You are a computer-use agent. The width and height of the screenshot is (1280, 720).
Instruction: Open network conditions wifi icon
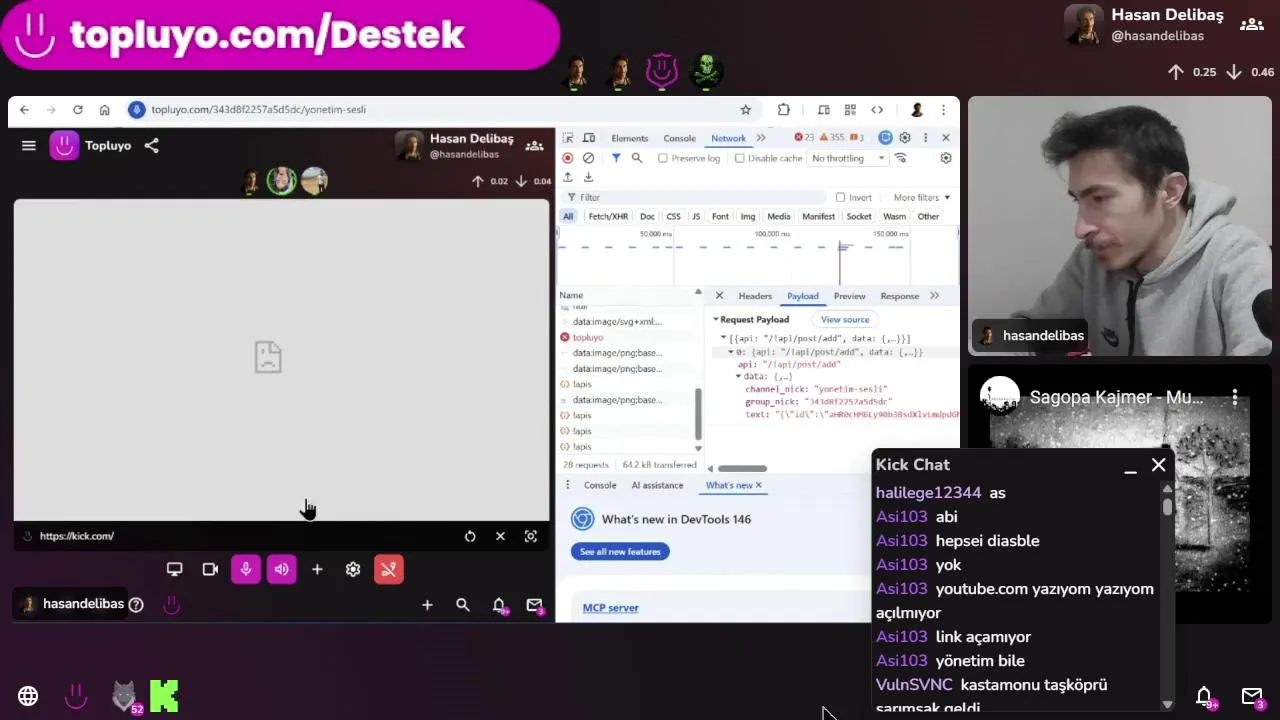click(901, 158)
